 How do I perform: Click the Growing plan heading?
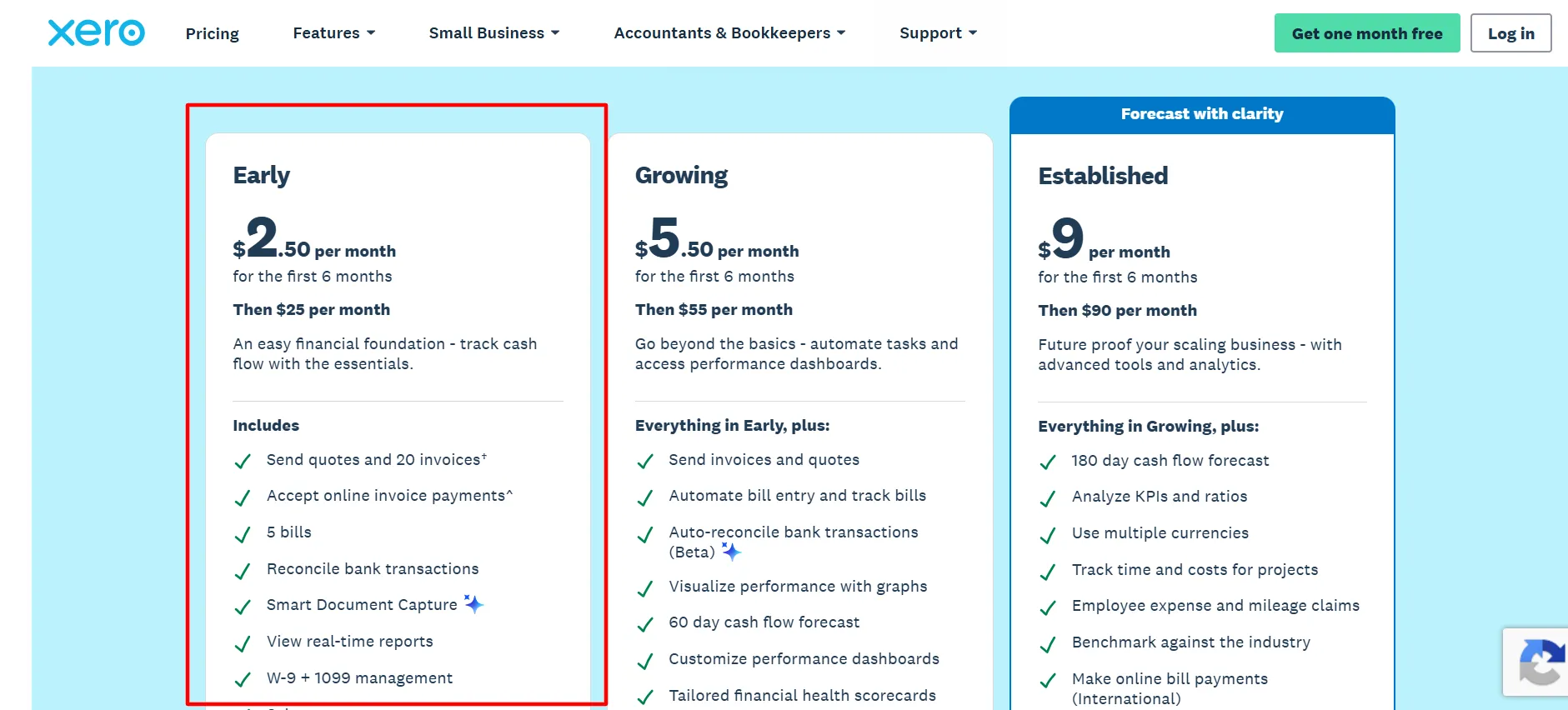coord(681,176)
